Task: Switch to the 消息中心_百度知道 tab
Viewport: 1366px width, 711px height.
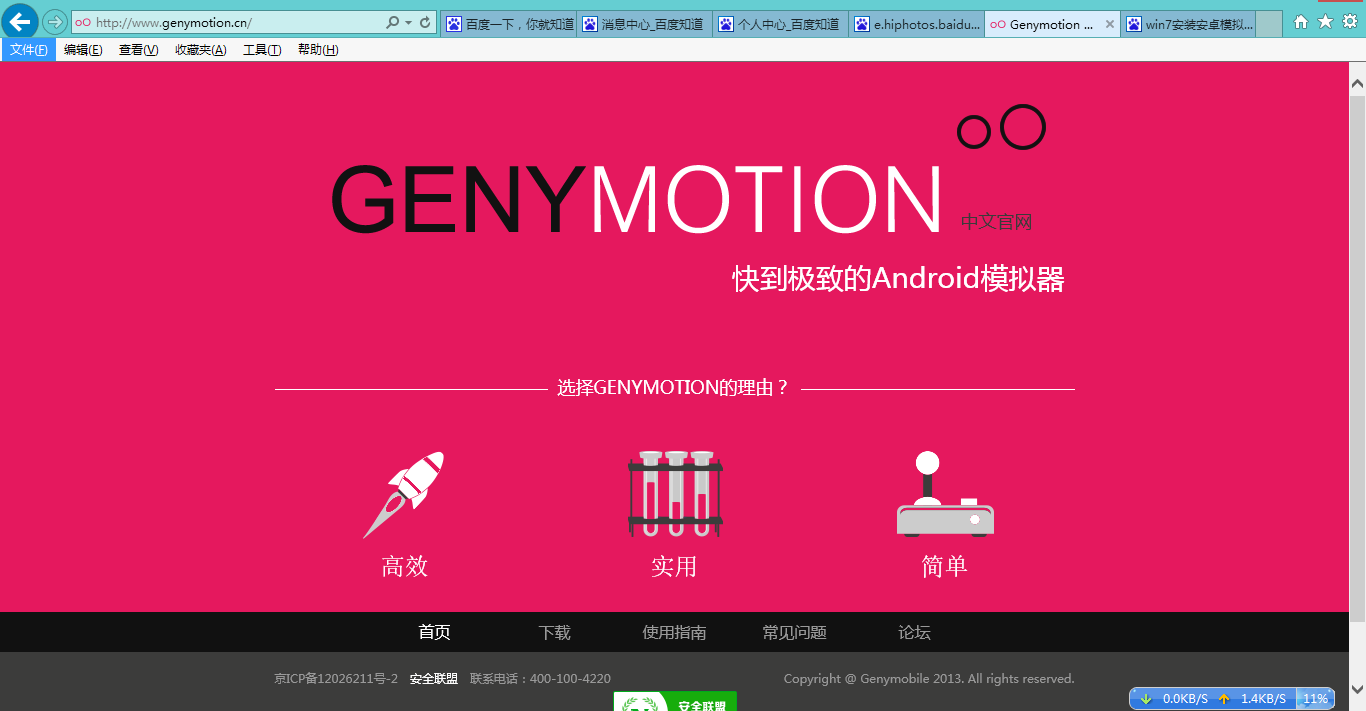Action: click(x=645, y=24)
